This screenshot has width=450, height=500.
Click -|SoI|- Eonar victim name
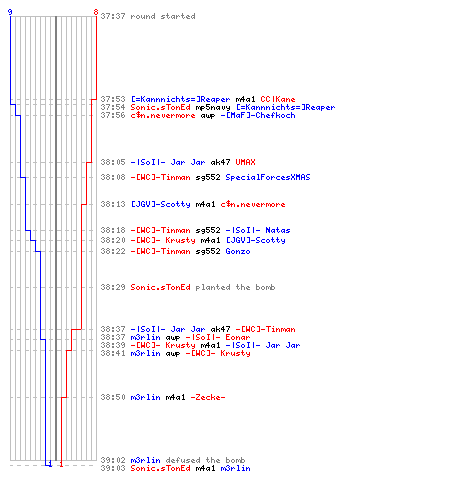(218, 337)
